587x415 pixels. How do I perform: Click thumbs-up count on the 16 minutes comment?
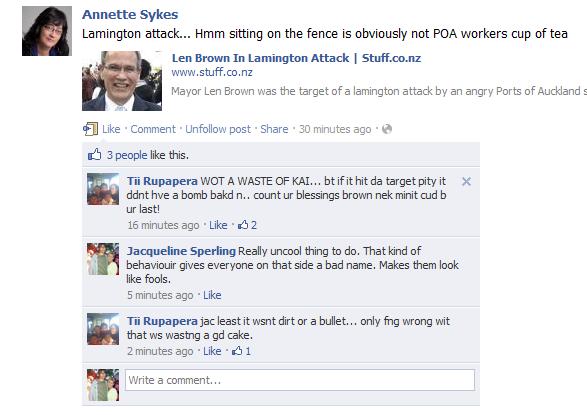pyautogui.click(x=247, y=225)
